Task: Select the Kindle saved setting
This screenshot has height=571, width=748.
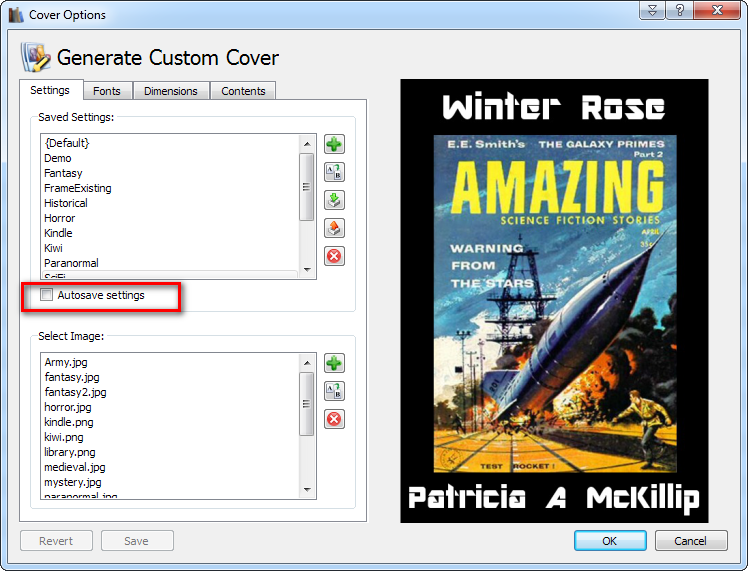Action: point(170,233)
